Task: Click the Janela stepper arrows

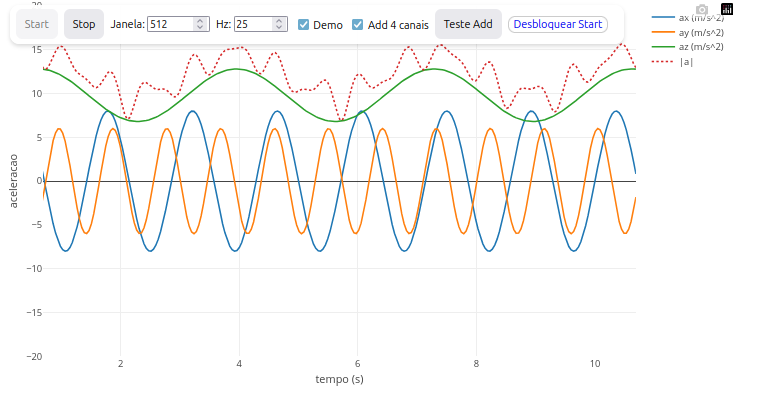Action: click(x=201, y=24)
